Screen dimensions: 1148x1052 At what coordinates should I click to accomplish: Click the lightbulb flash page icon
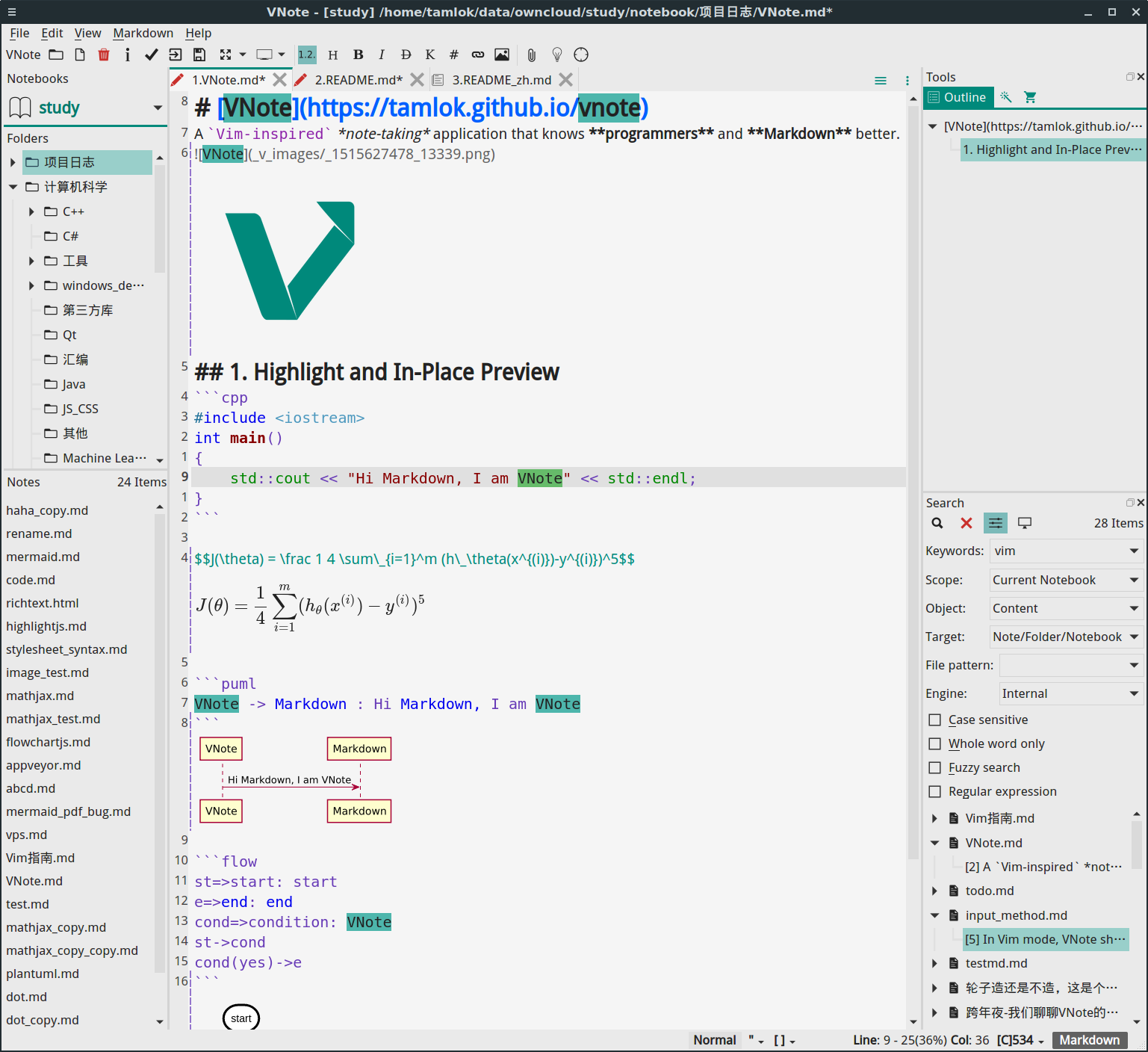556,55
